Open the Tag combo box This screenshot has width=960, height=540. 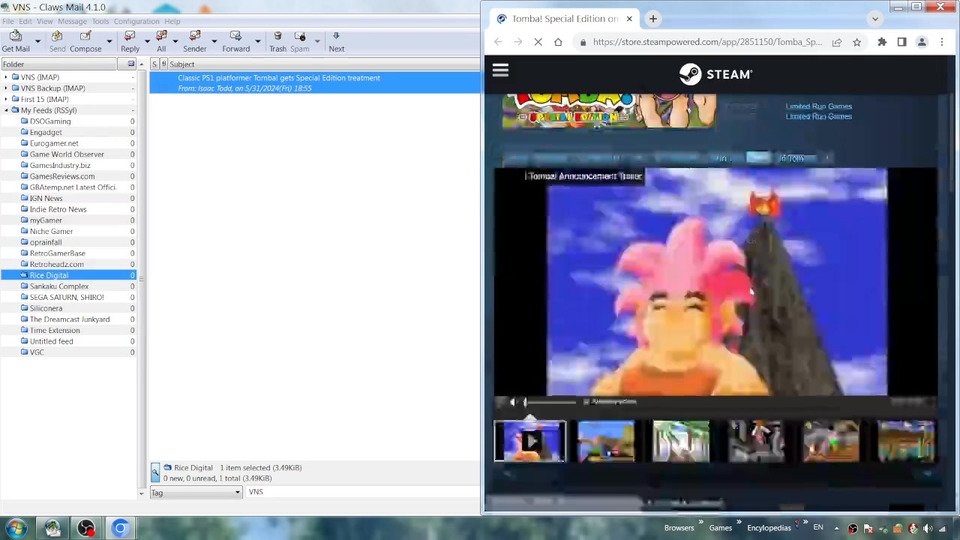point(196,492)
